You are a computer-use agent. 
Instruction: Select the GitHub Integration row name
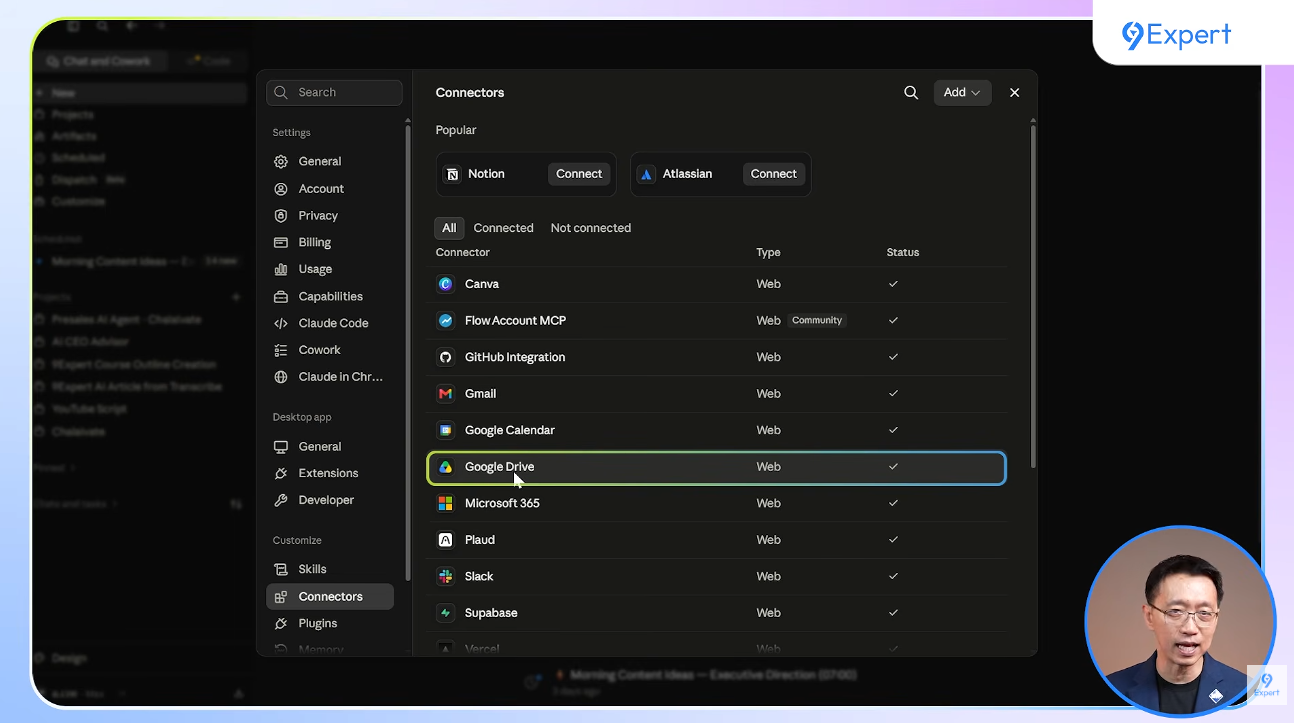coord(515,357)
